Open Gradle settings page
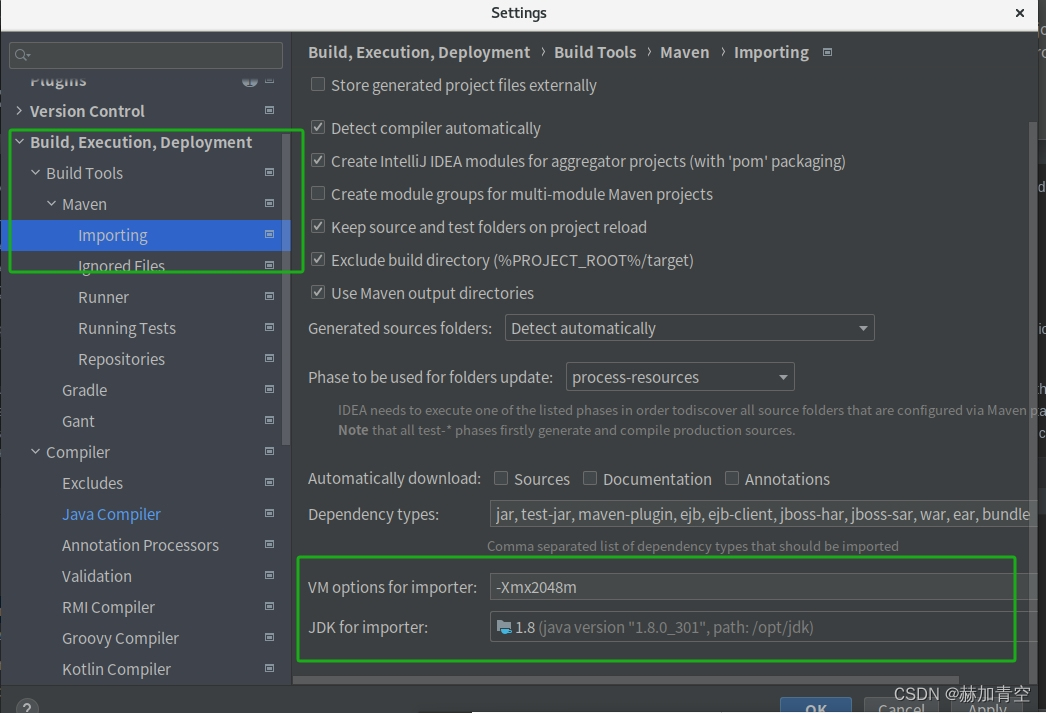The height and width of the screenshot is (713, 1046). click(x=84, y=390)
